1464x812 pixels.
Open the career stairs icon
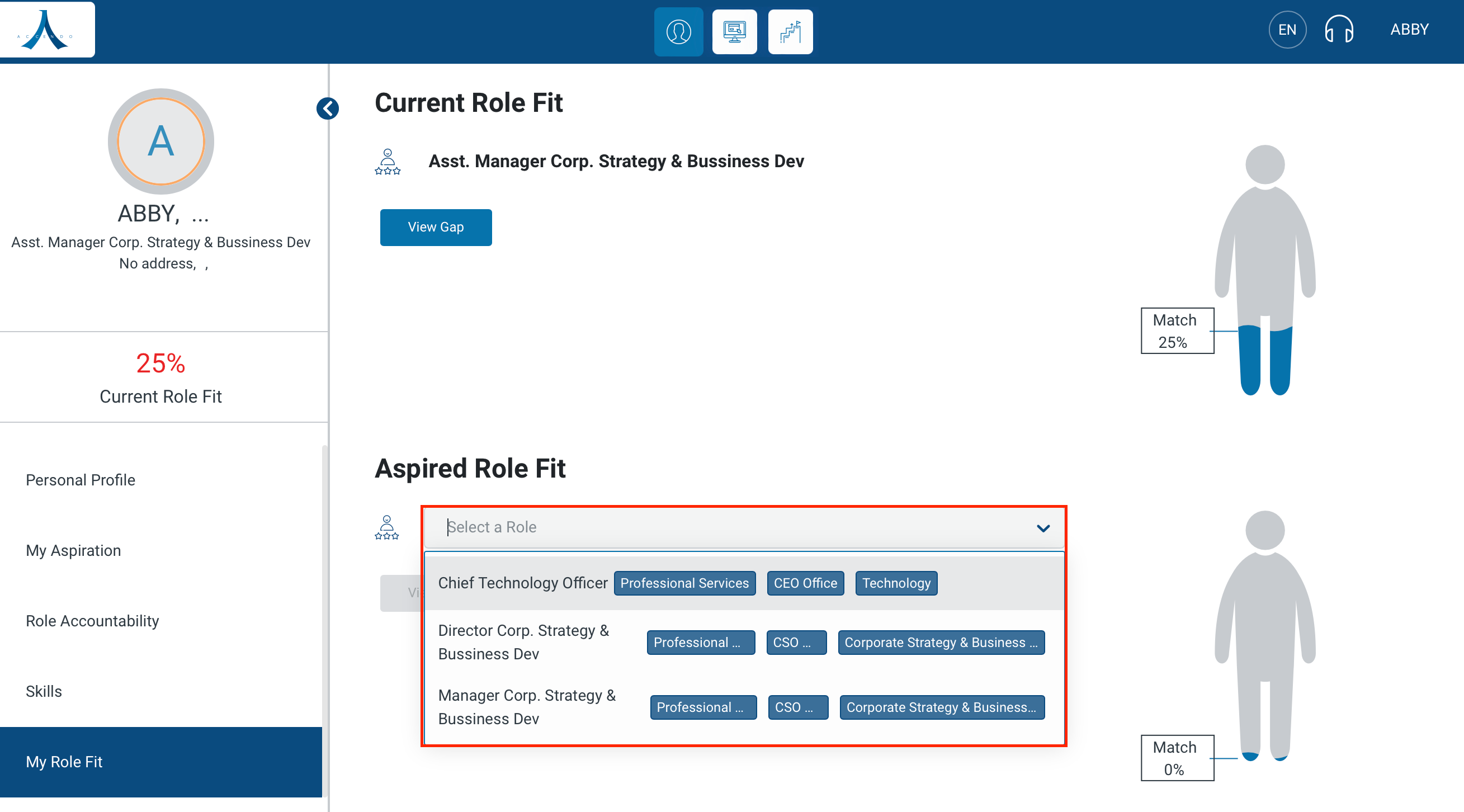pyautogui.click(x=790, y=32)
